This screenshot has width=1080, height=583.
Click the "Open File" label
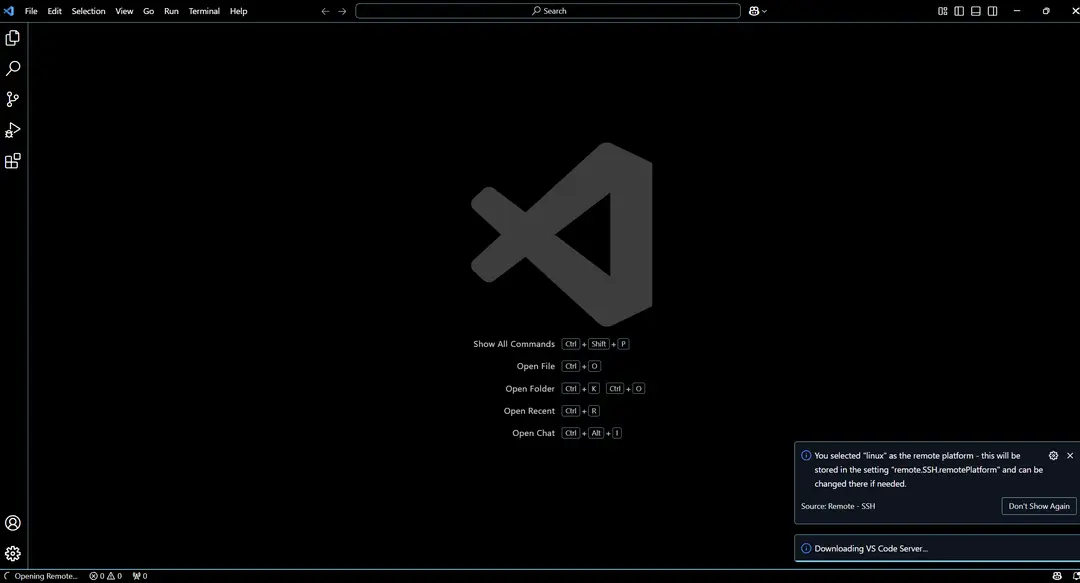[536, 366]
